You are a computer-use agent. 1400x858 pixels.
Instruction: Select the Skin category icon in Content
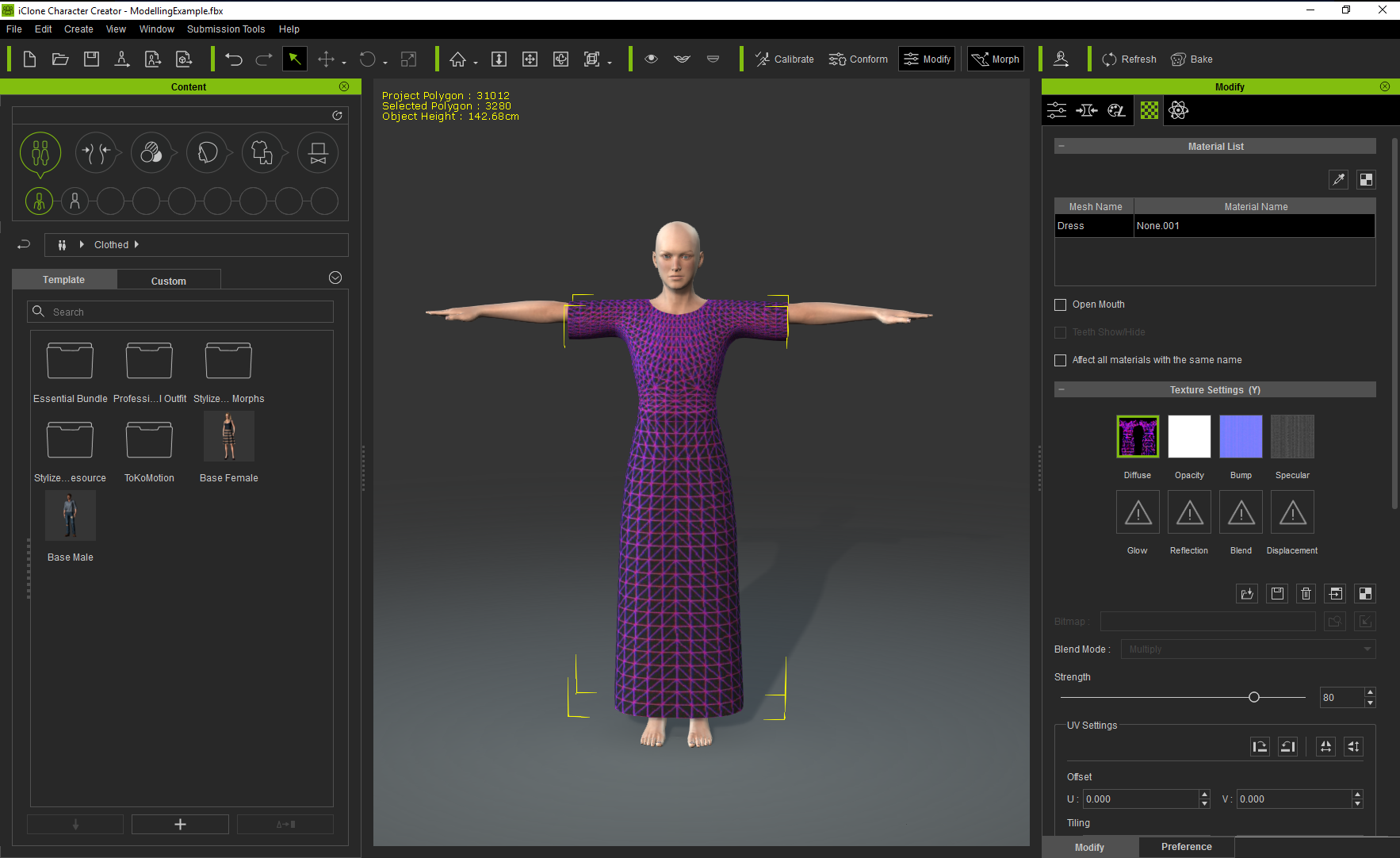click(x=151, y=152)
